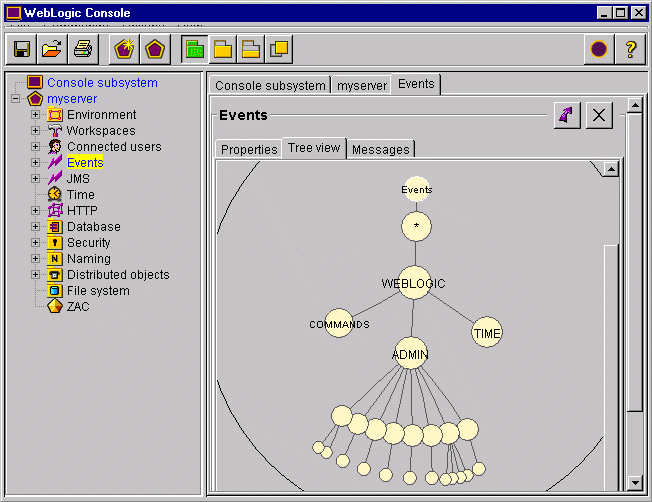Expand the Database tree node

35,226
